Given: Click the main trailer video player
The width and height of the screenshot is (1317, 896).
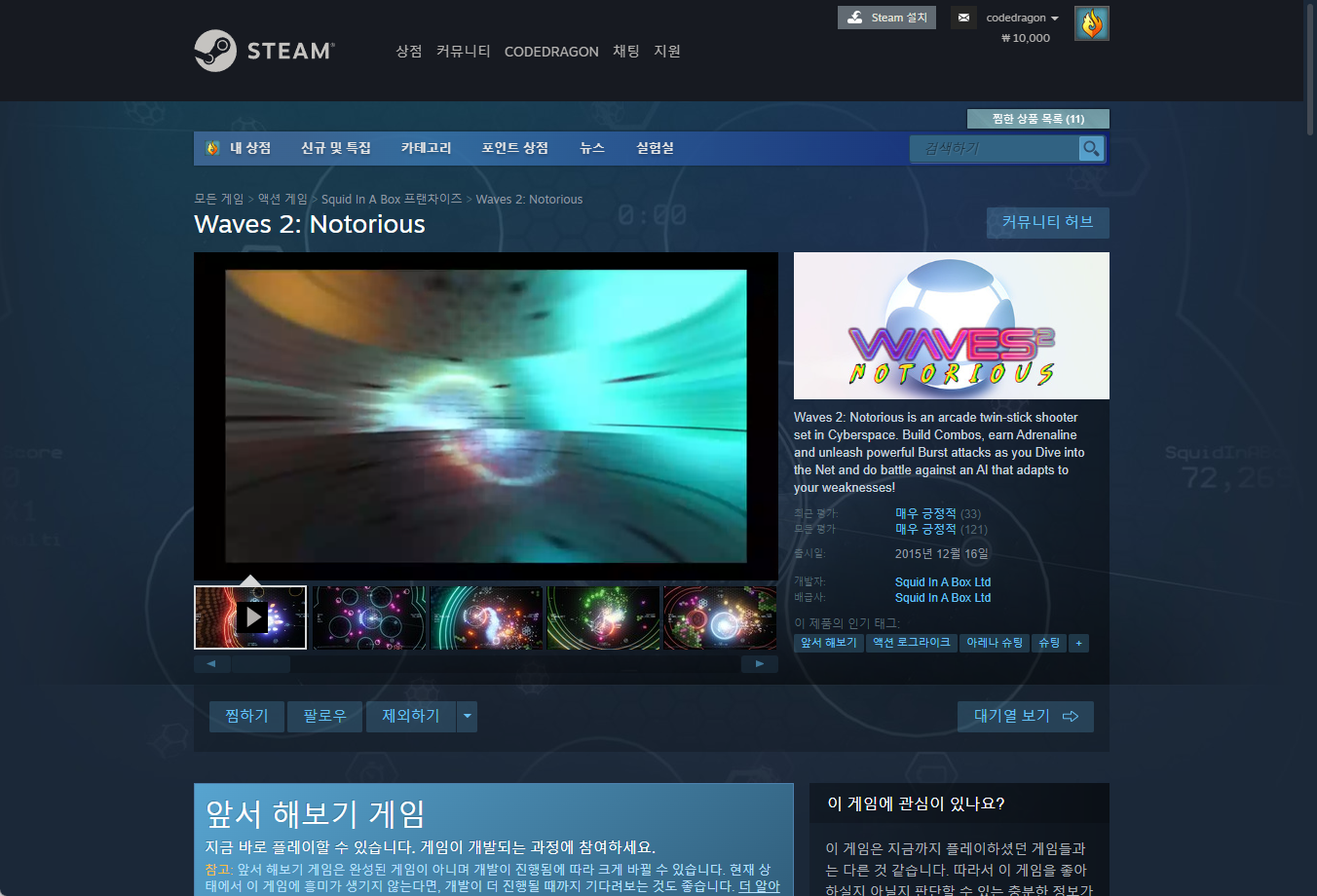Looking at the screenshot, I should pyautogui.click(x=486, y=416).
